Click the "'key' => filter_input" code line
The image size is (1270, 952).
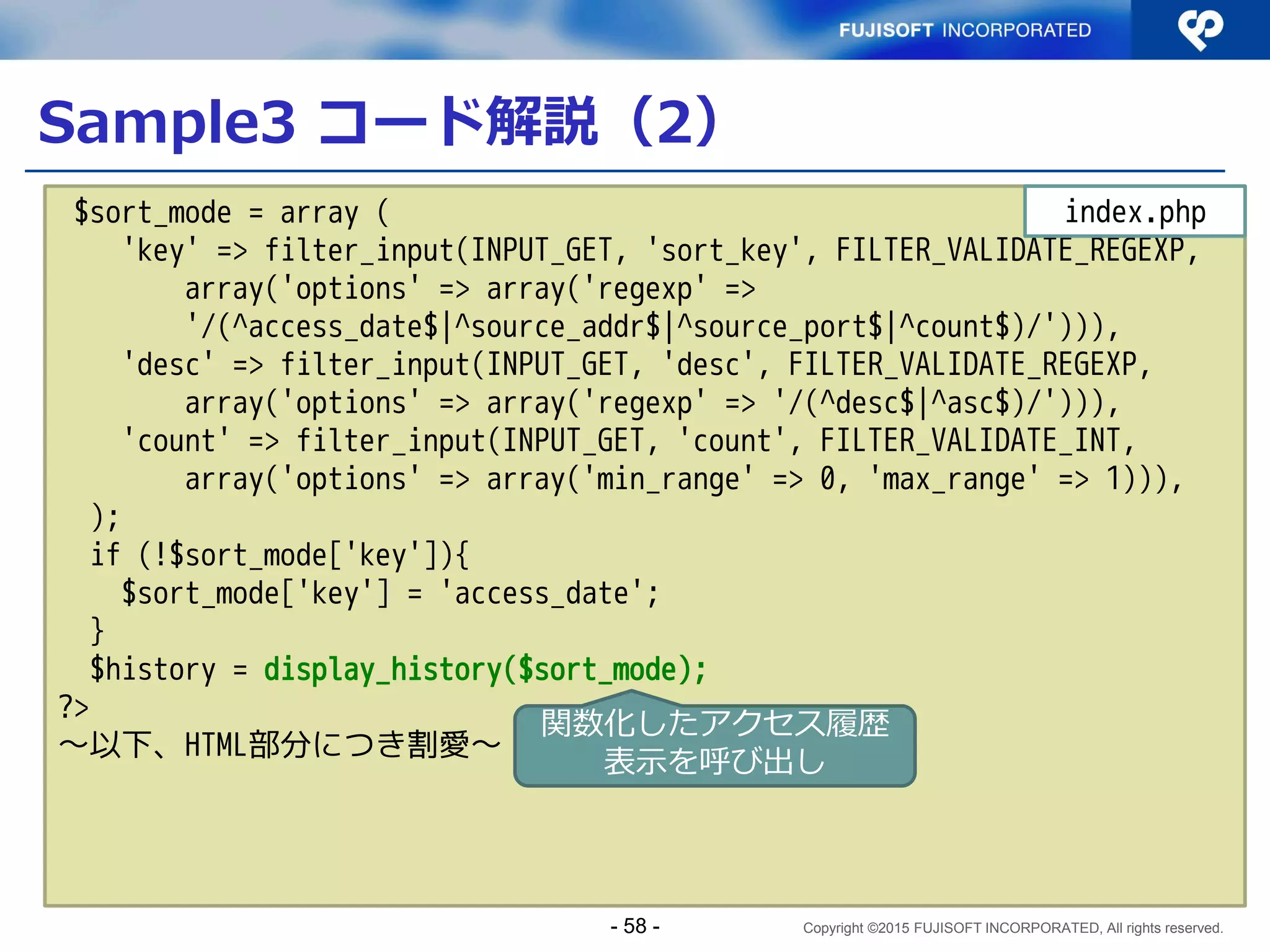tap(661, 251)
